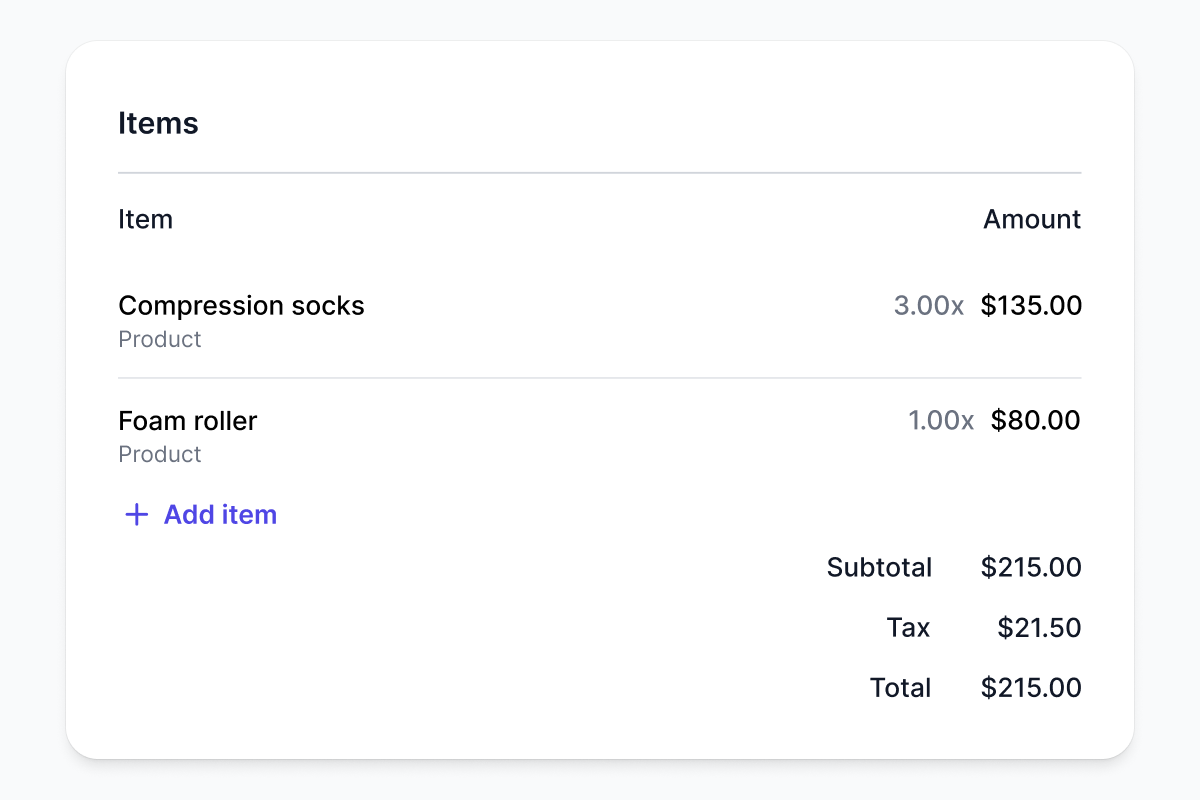Click the divider line between the two items

click(x=600, y=378)
